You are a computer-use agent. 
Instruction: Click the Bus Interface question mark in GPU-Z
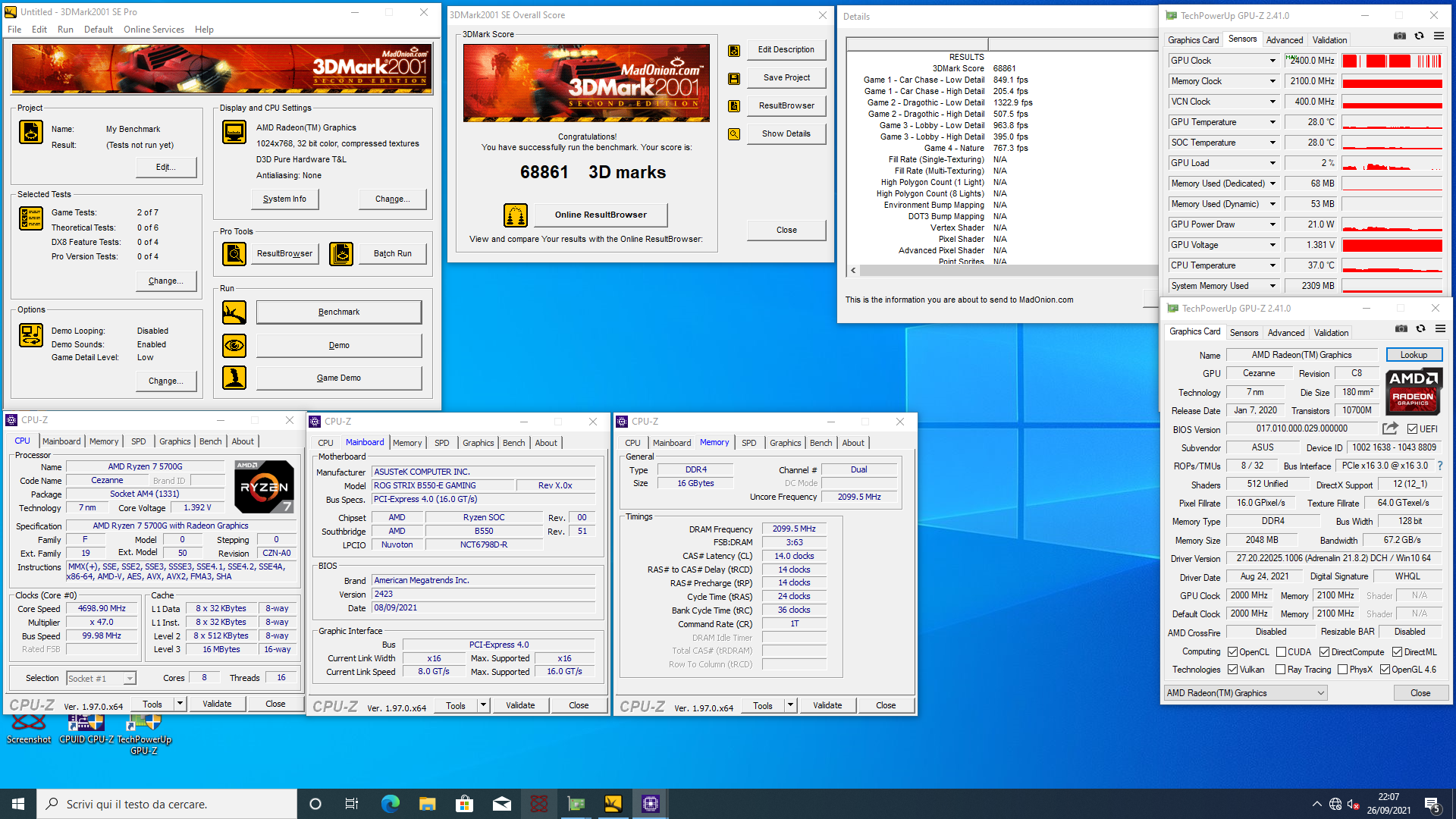tap(1440, 466)
